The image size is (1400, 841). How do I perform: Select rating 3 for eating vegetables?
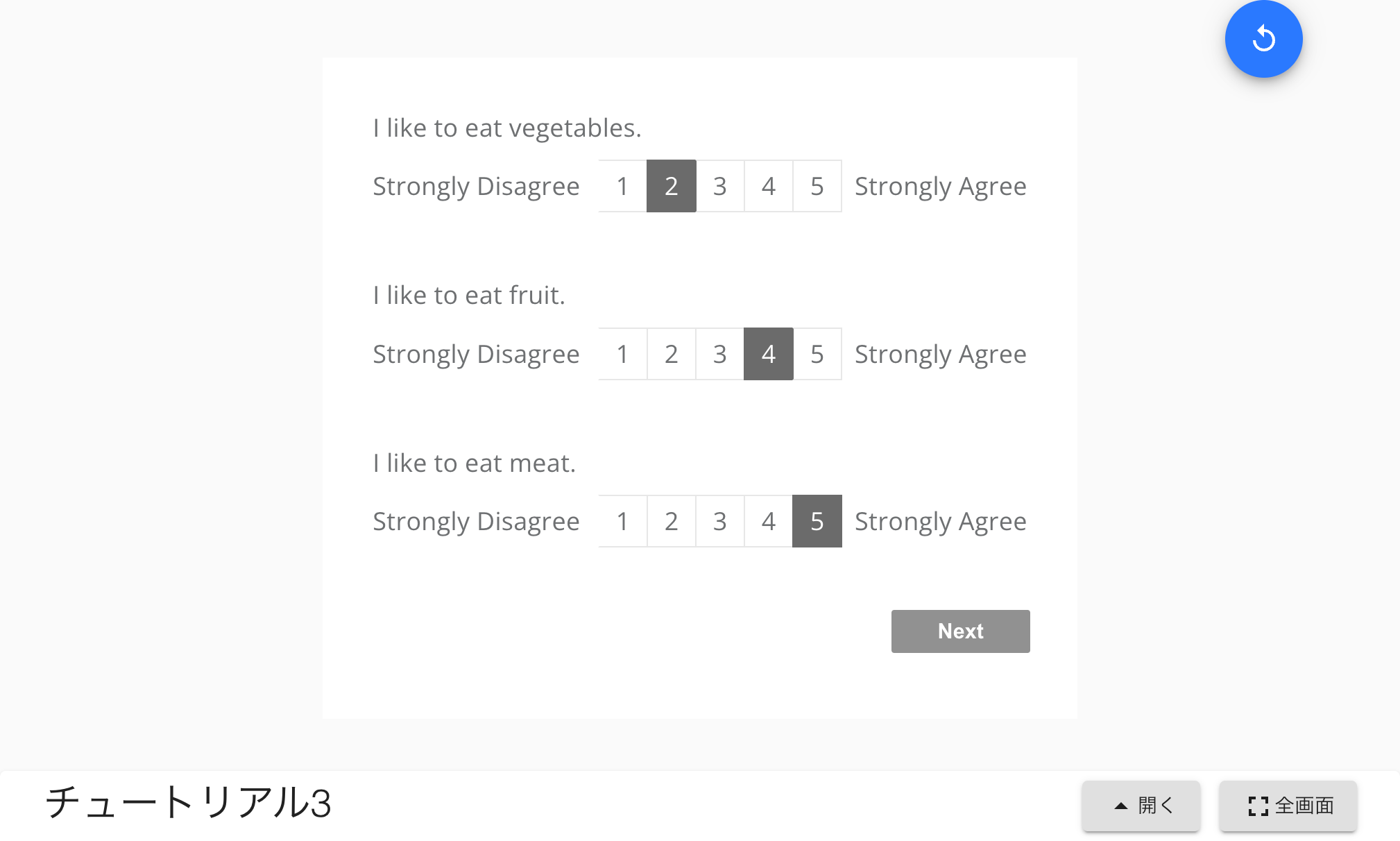tap(720, 186)
